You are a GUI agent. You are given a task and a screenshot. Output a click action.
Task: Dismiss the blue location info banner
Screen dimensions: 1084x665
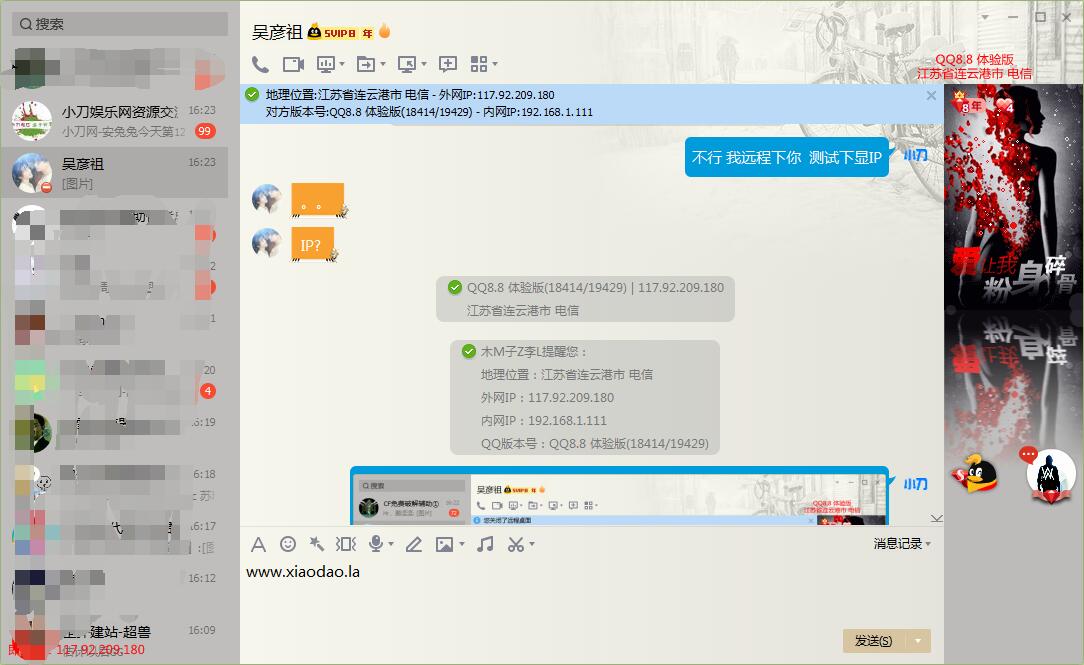931,95
